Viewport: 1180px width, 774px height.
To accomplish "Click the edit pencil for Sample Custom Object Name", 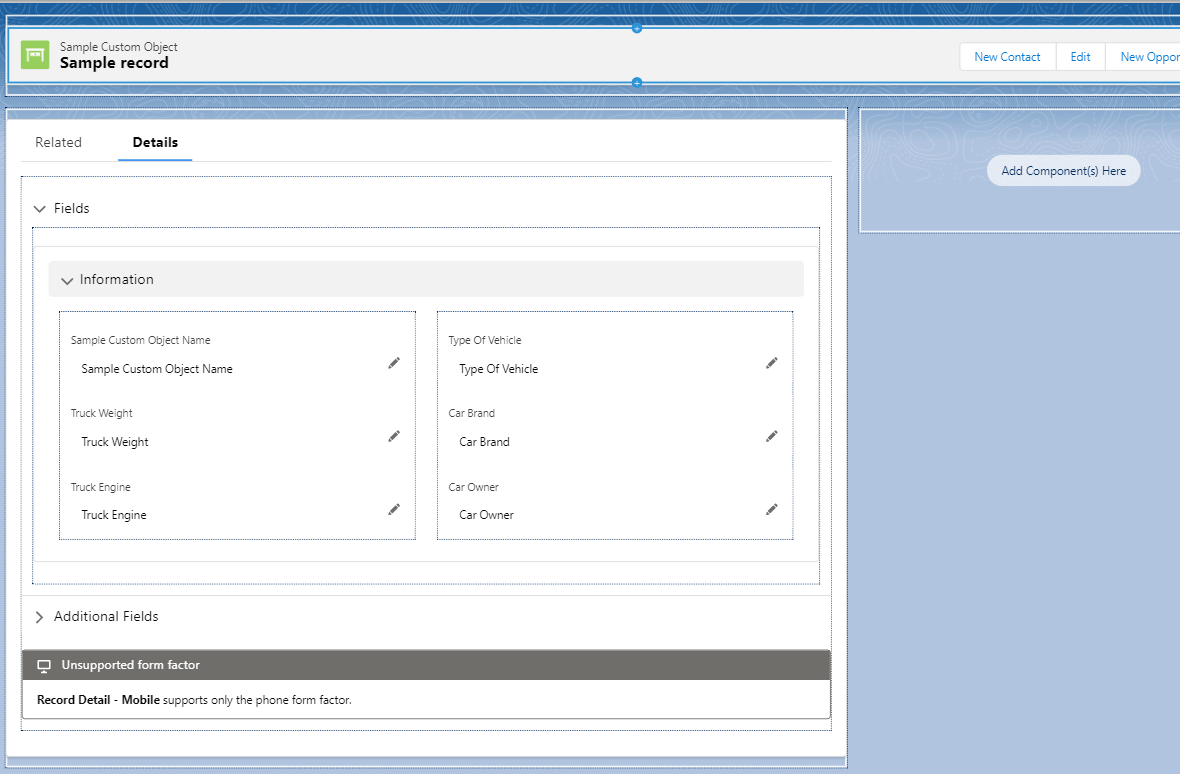I will (x=394, y=363).
